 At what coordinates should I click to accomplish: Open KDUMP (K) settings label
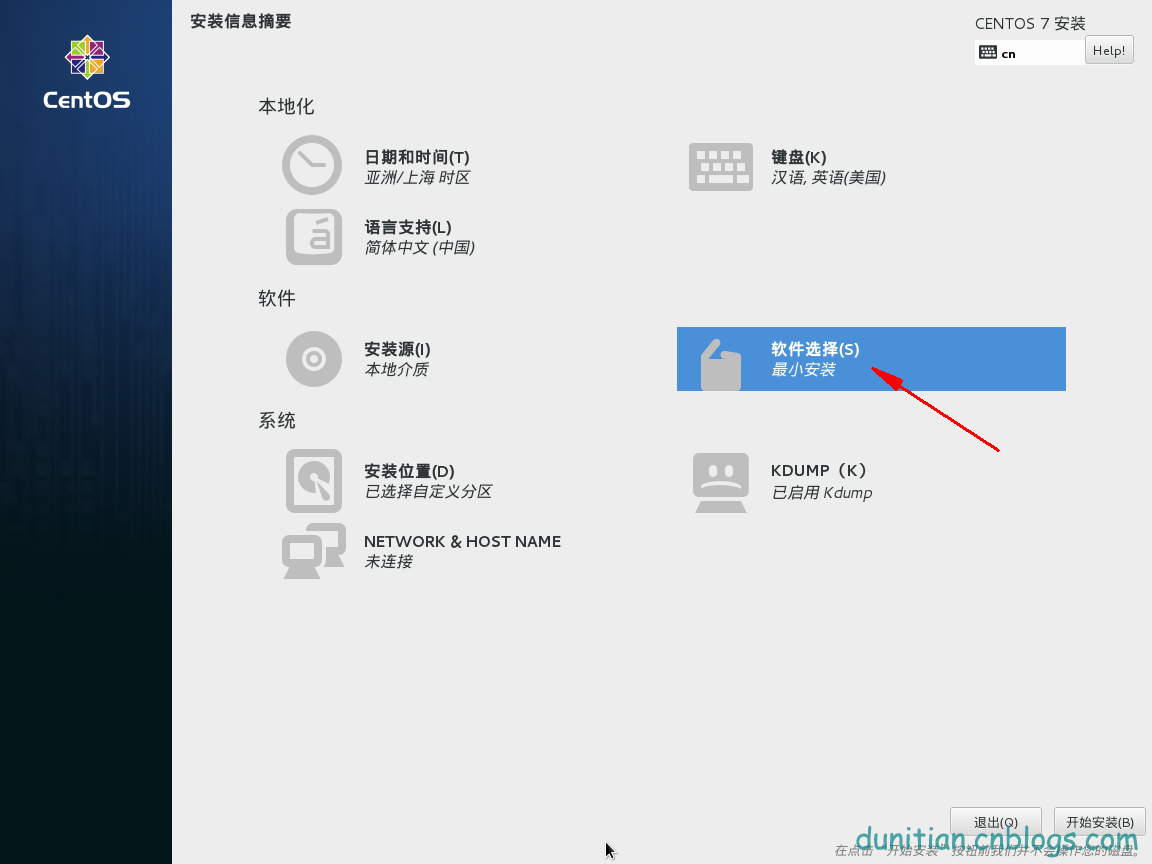click(x=819, y=471)
